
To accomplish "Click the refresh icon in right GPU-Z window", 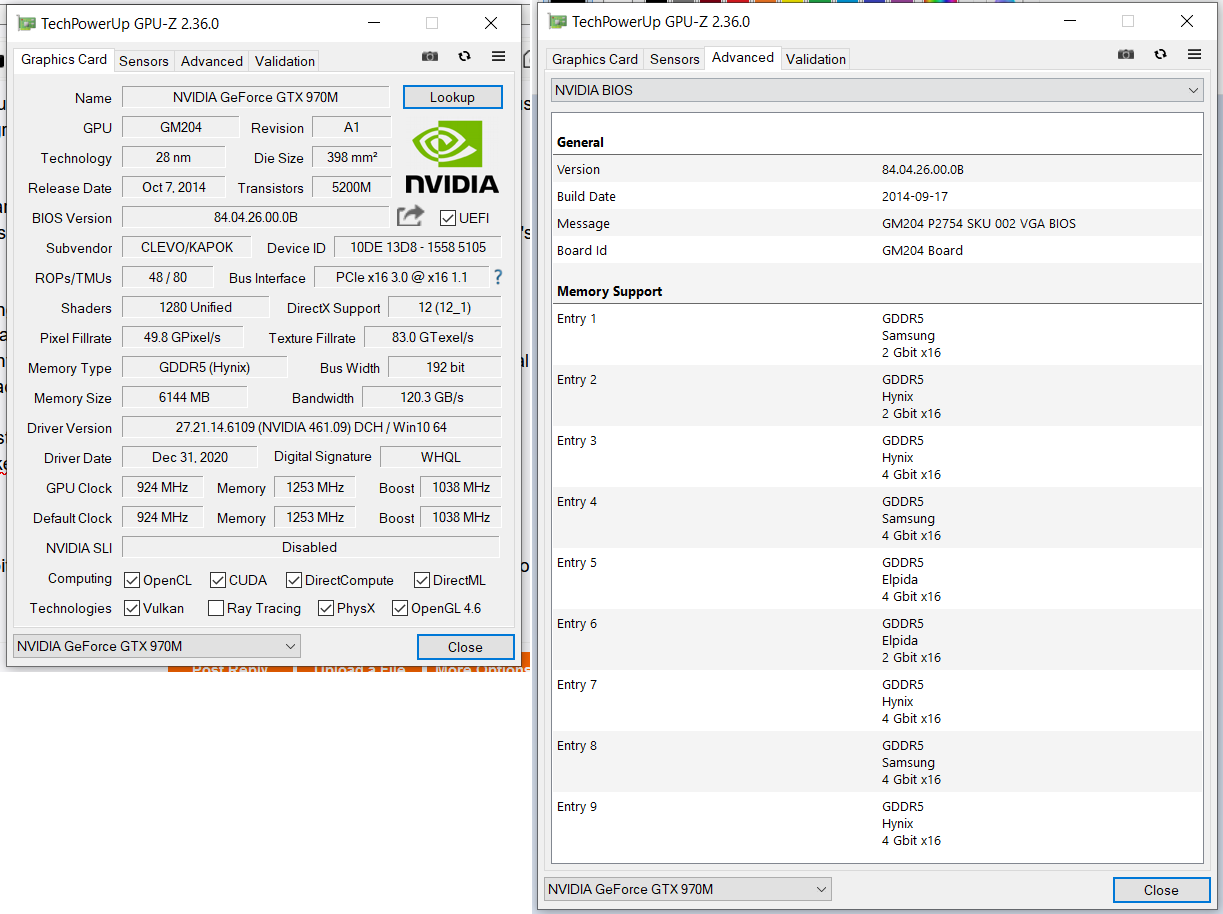I will (x=1160, y=54).
